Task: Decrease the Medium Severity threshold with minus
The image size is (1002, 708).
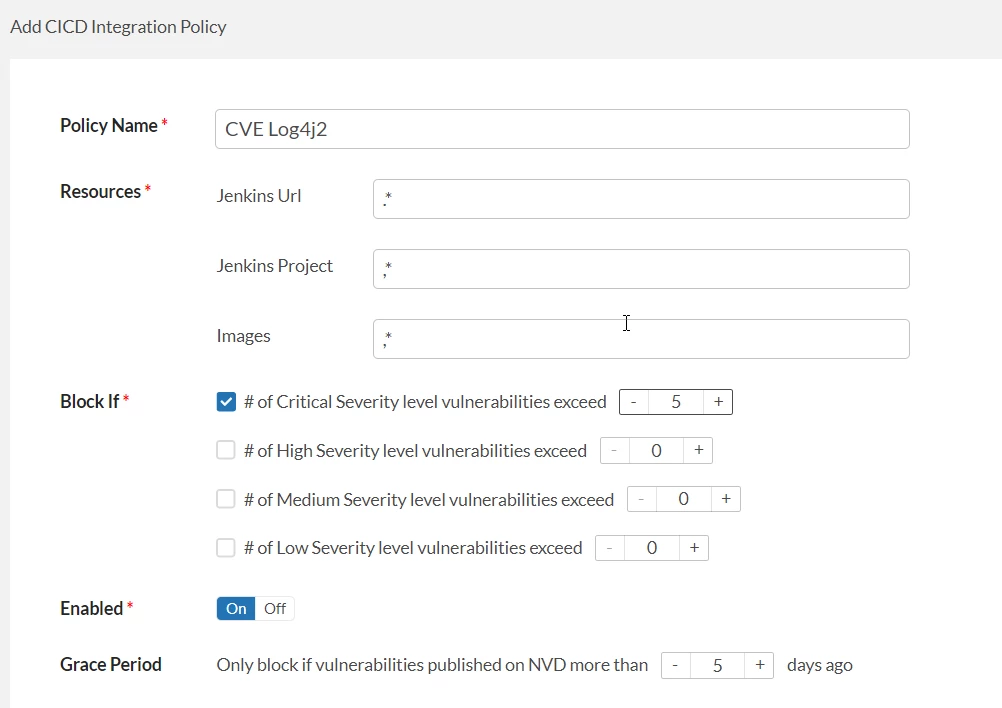Action: (642, 499)
